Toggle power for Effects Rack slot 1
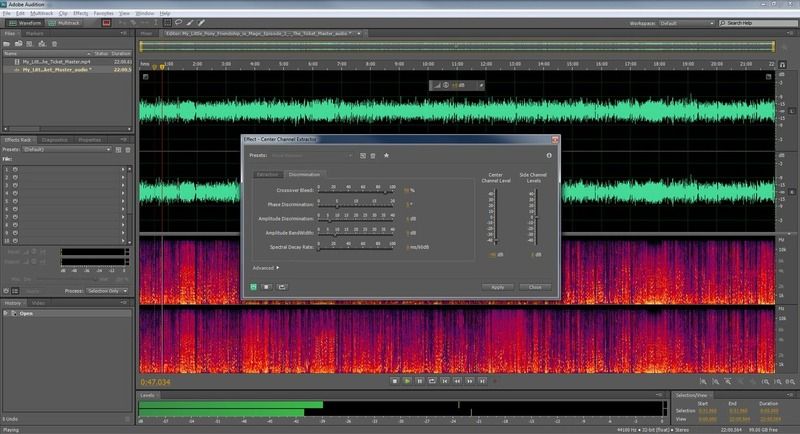Screen dimensions: 800x434 pyautogui.click(x=15, y=169)
